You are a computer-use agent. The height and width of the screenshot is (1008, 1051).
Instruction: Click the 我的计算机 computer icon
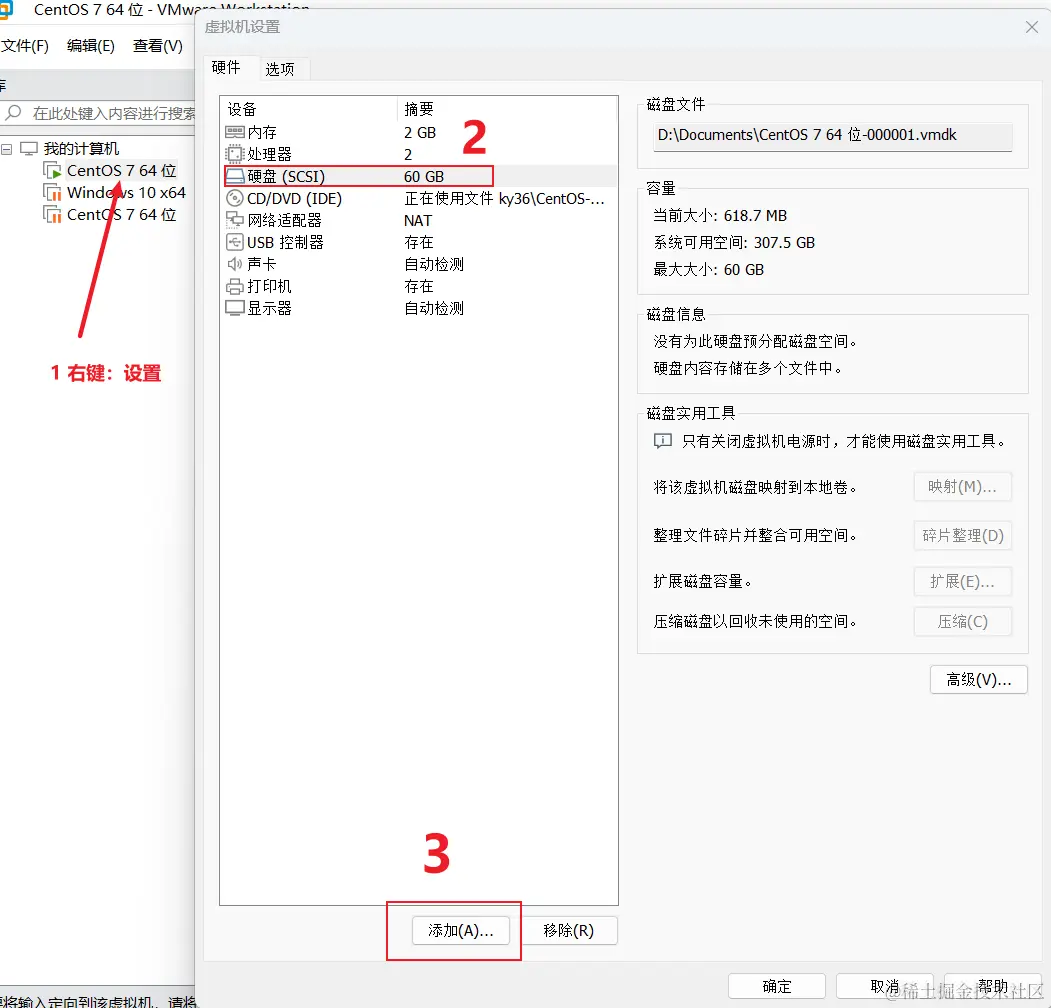click(x=29, y=148)
